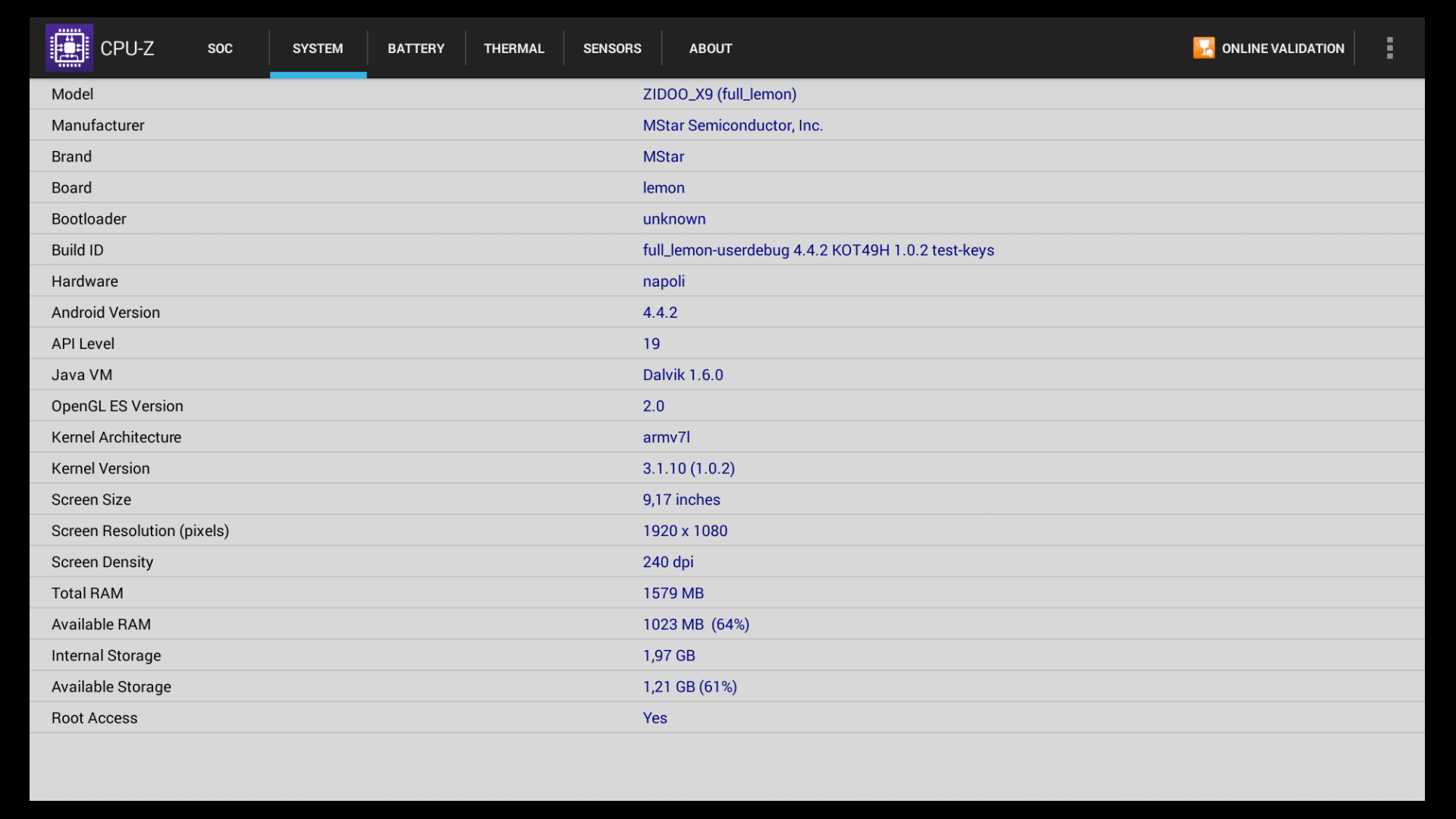Click MStar Semiconductor, Inc. manufacturer value
This screenshot has height=819, width=1456.
[733, 125]
